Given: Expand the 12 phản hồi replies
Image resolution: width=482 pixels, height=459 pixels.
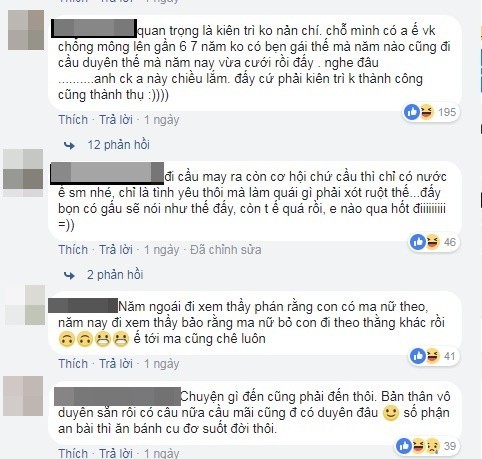Looking at the screenshot, I should tap(118, 145).
